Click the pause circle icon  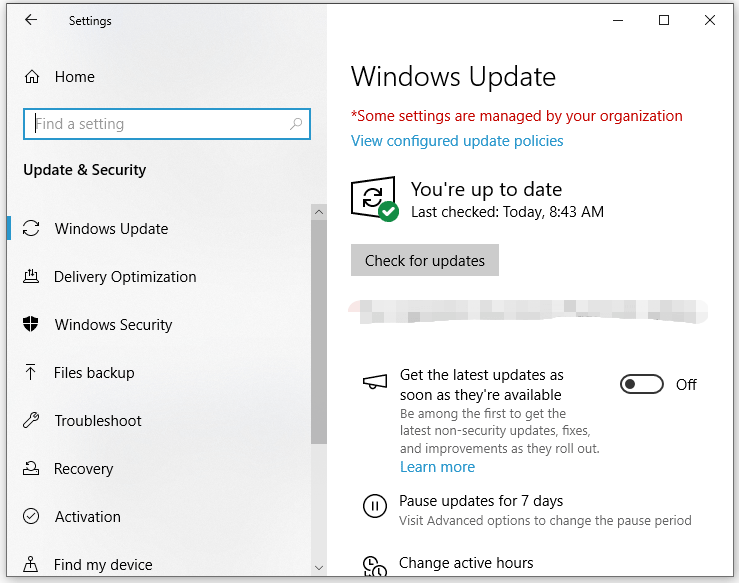point(375,506)
